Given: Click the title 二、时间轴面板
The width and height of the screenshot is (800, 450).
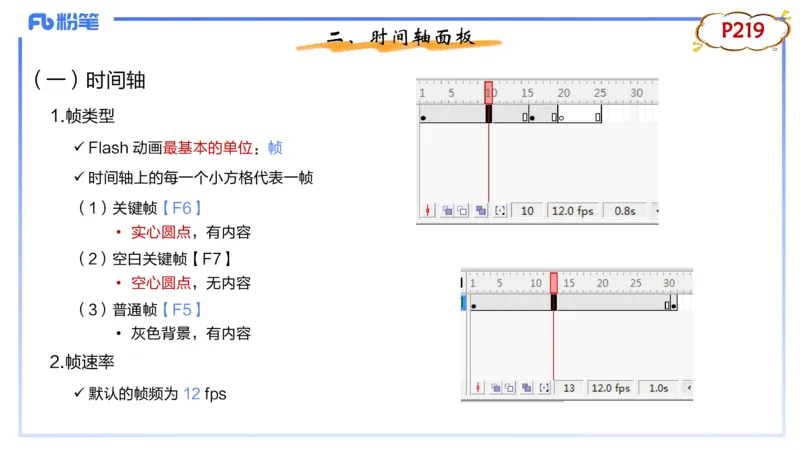Looking at the screenshot, I should (401, 37).
